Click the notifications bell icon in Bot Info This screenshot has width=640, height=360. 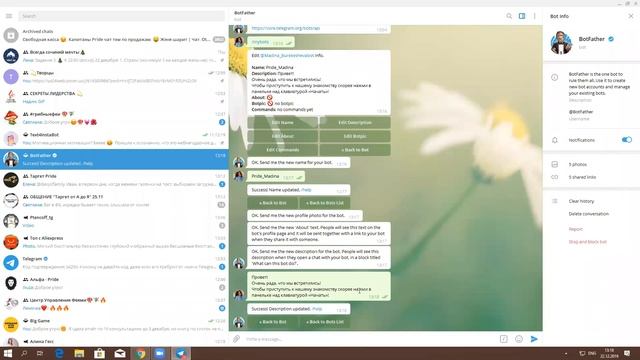point(555,140)
